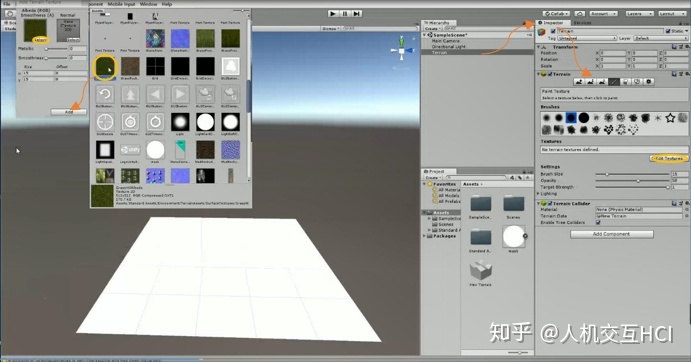Select the white mask asset thumbnail
Image resolution: width=691 pixels, height=362 pixels.
[513, 237]
